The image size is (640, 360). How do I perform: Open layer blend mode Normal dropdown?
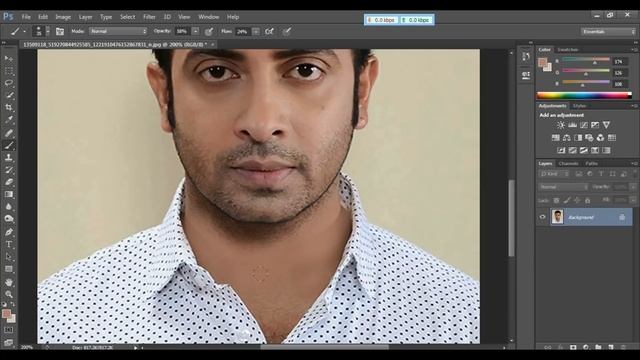click(x=563, y=187)
